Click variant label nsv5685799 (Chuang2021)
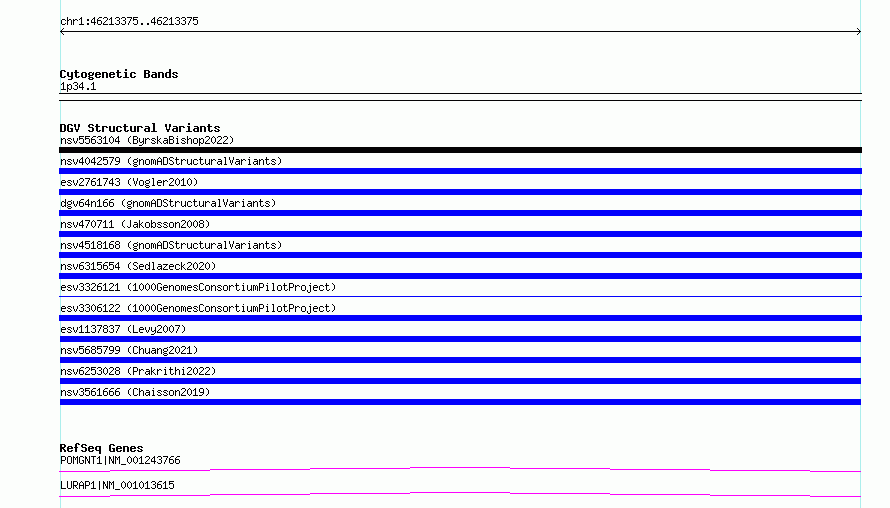 click(x=129, y=350)
